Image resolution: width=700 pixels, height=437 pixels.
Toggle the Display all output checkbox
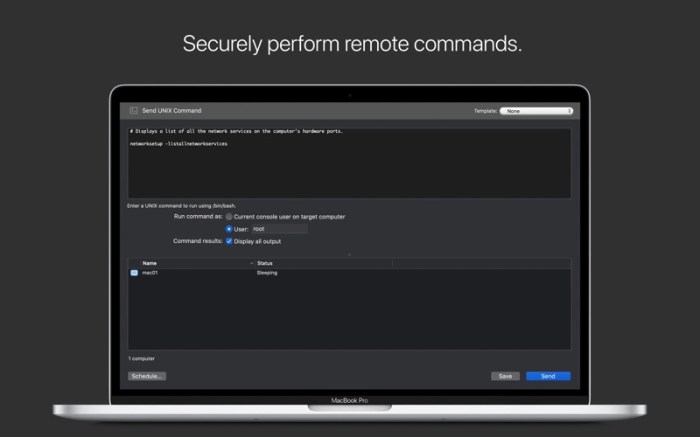tap(229, 241)
